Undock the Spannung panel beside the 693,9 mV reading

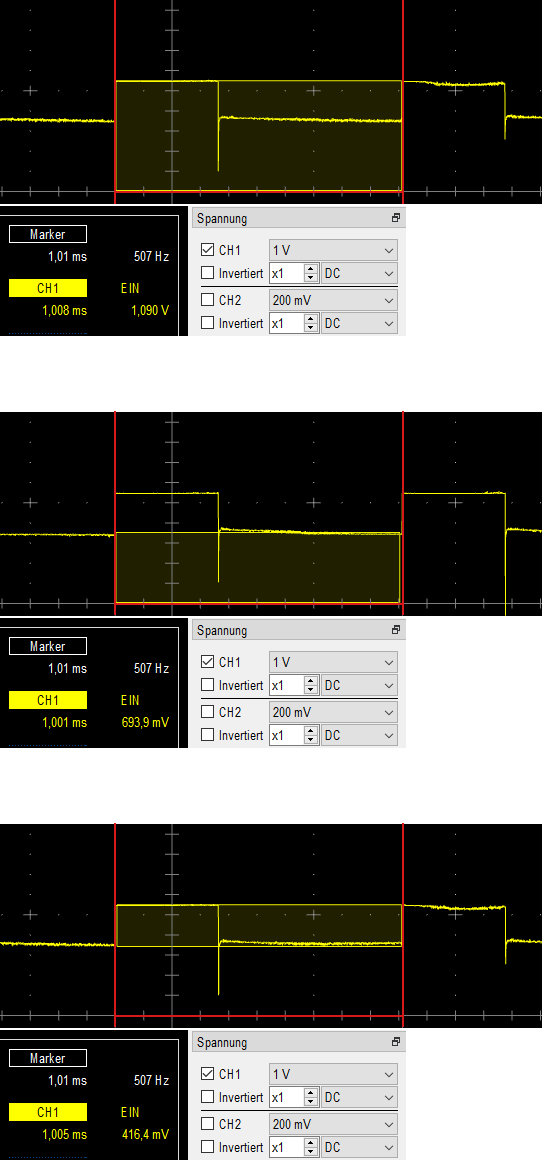[396, 630]
